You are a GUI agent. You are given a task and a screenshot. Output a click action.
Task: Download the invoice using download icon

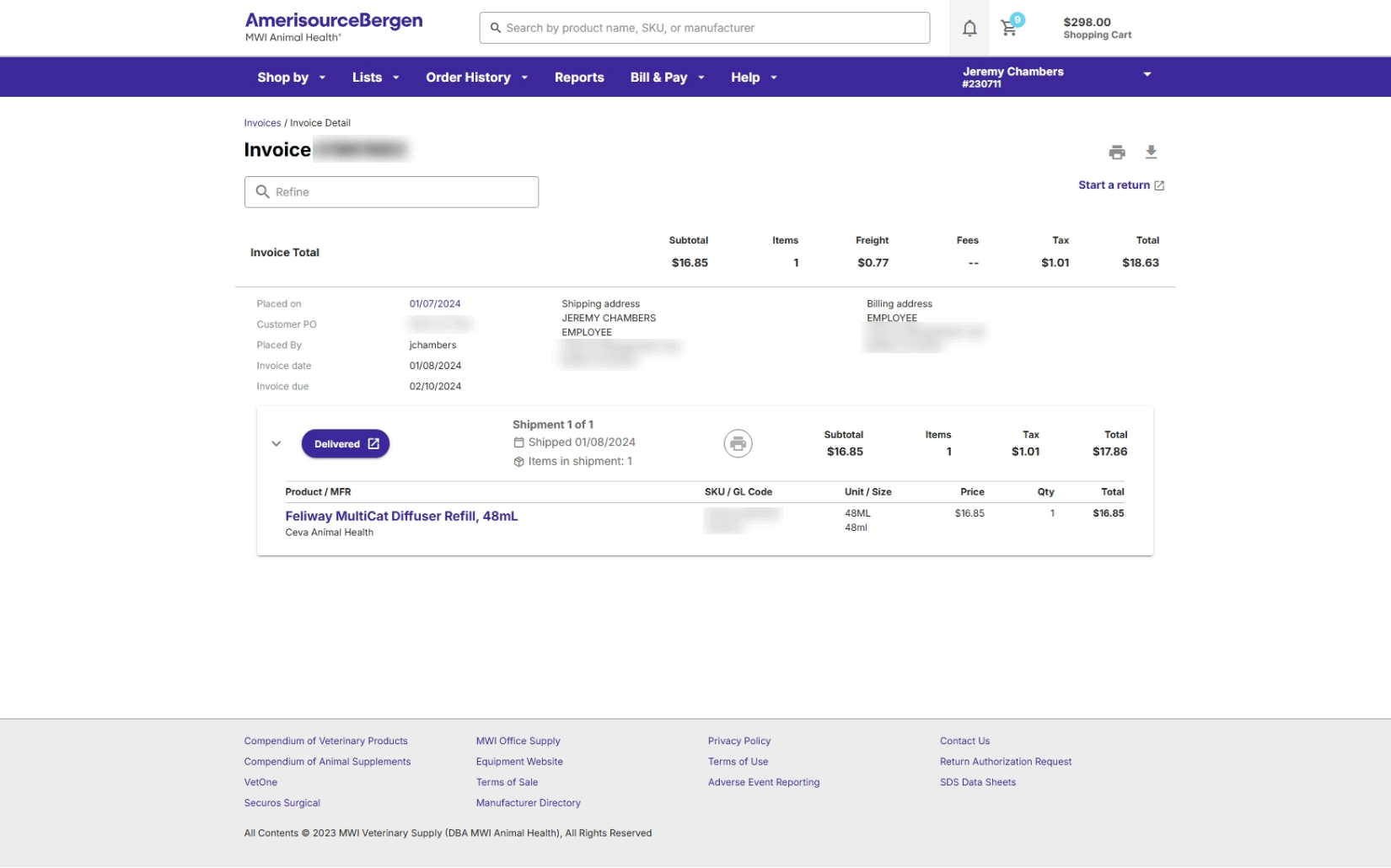coord(1151,153)
